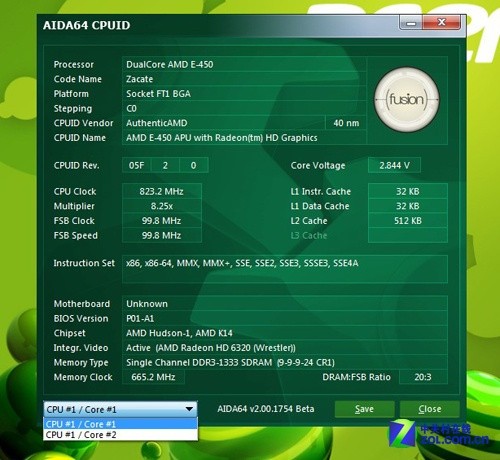This screenshot has width=500, height=460.
Task: Click the Instruction Set label
Action: (x=84, y=263)
